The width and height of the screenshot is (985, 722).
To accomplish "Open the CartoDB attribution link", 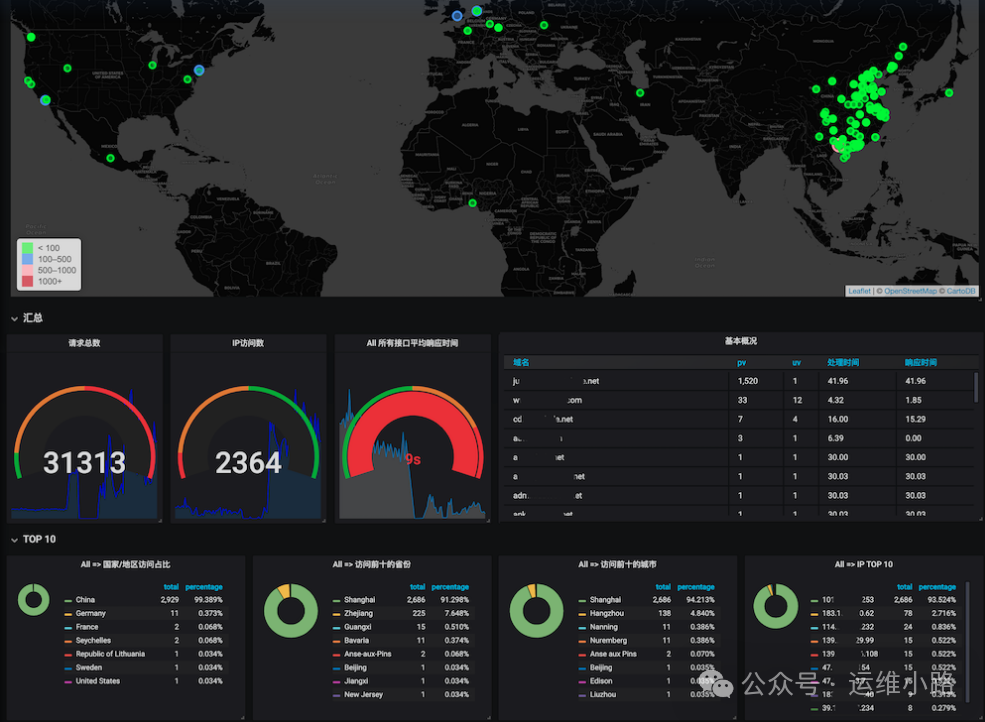I will pos(961,291).
